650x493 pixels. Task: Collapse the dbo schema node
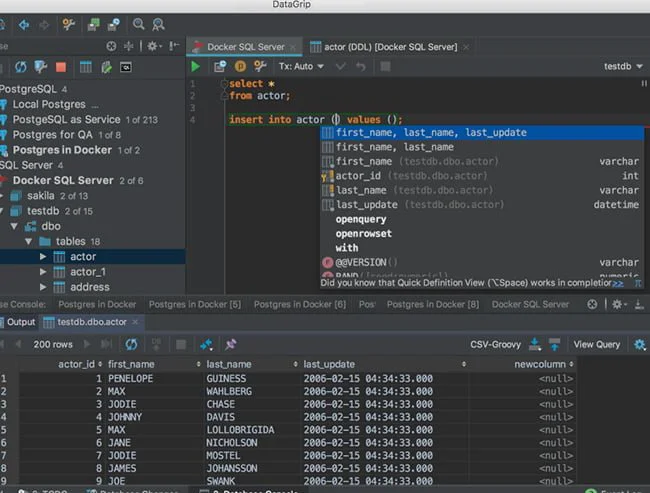pyautogui.click(x=14, y=226)
